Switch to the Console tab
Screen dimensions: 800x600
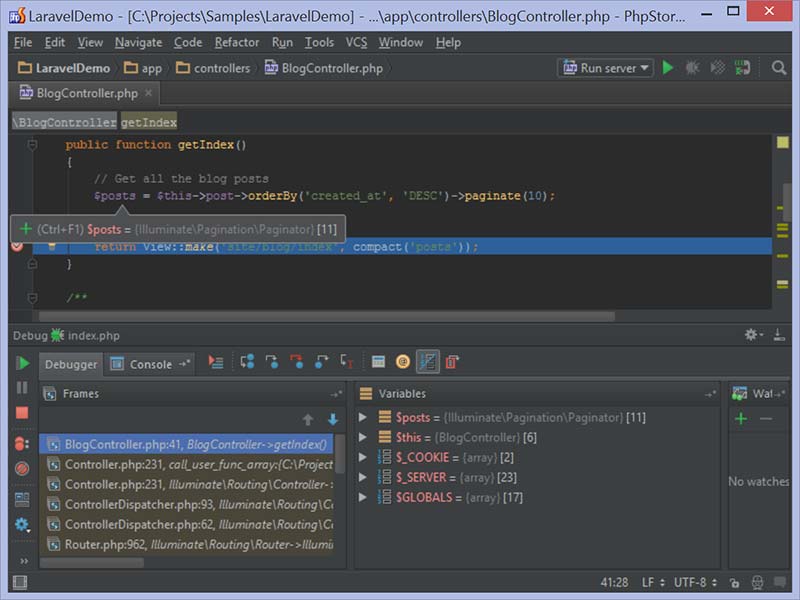coord(150,364)
